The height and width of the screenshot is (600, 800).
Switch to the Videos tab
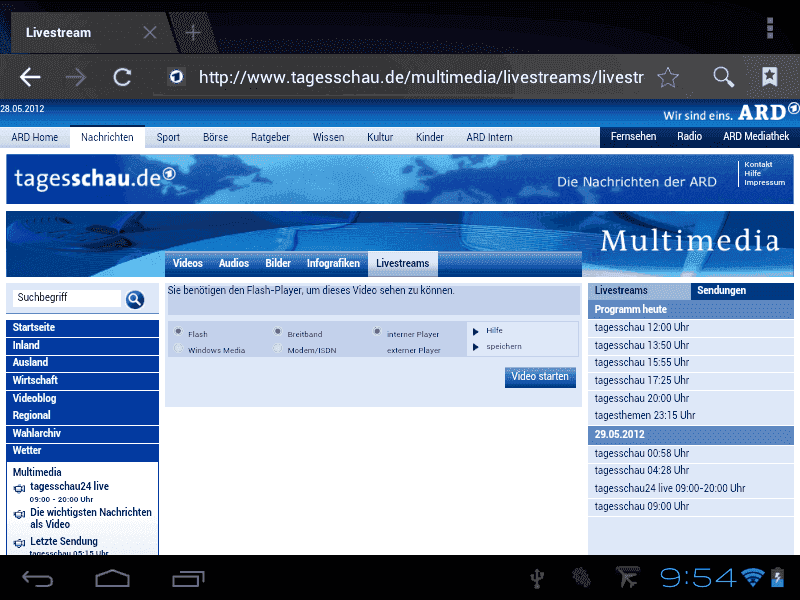click(x=188, y=263)
